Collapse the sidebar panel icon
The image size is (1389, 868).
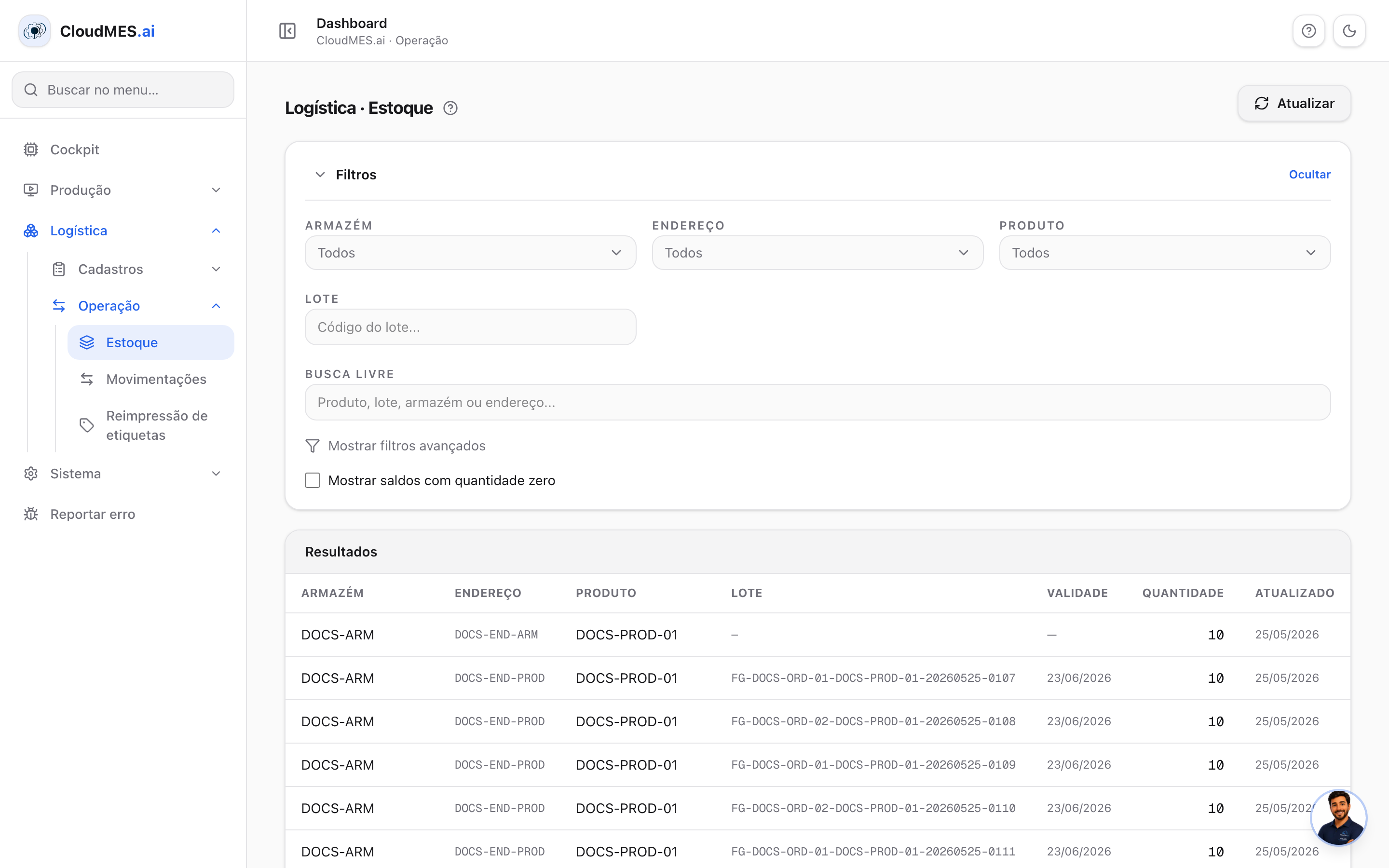click(287, 31)
